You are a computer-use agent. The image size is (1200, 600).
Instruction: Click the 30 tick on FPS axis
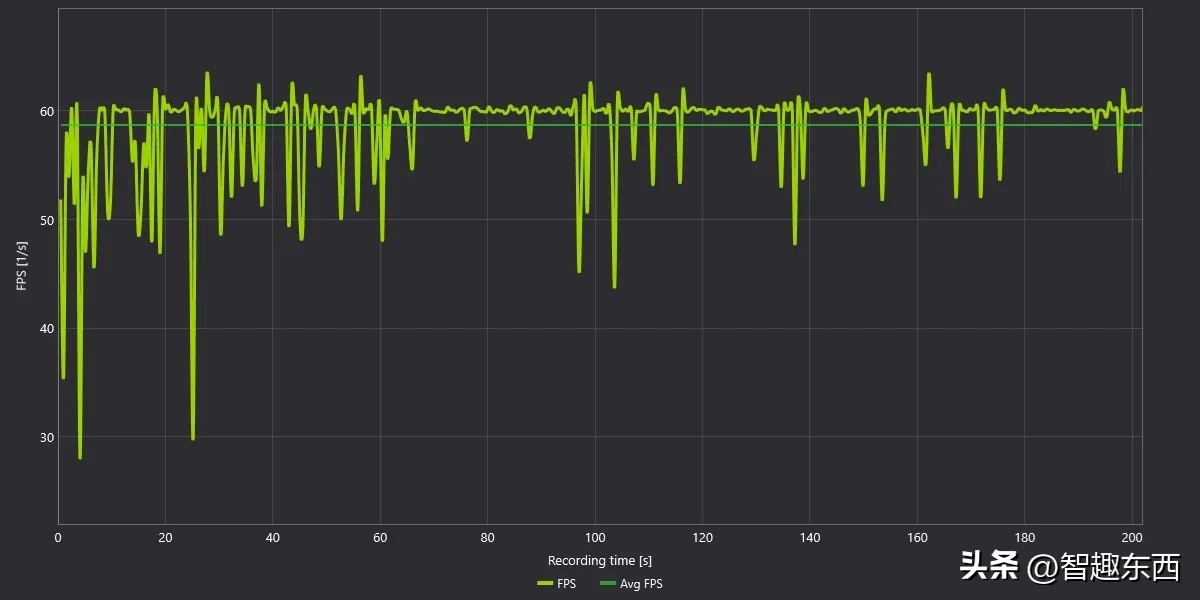click(46, 437)
